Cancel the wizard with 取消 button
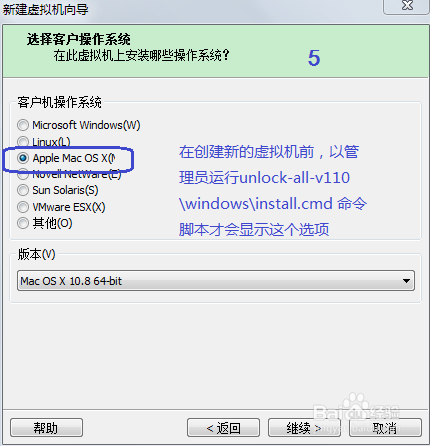 pyautogui.click(x=385, y=428)
